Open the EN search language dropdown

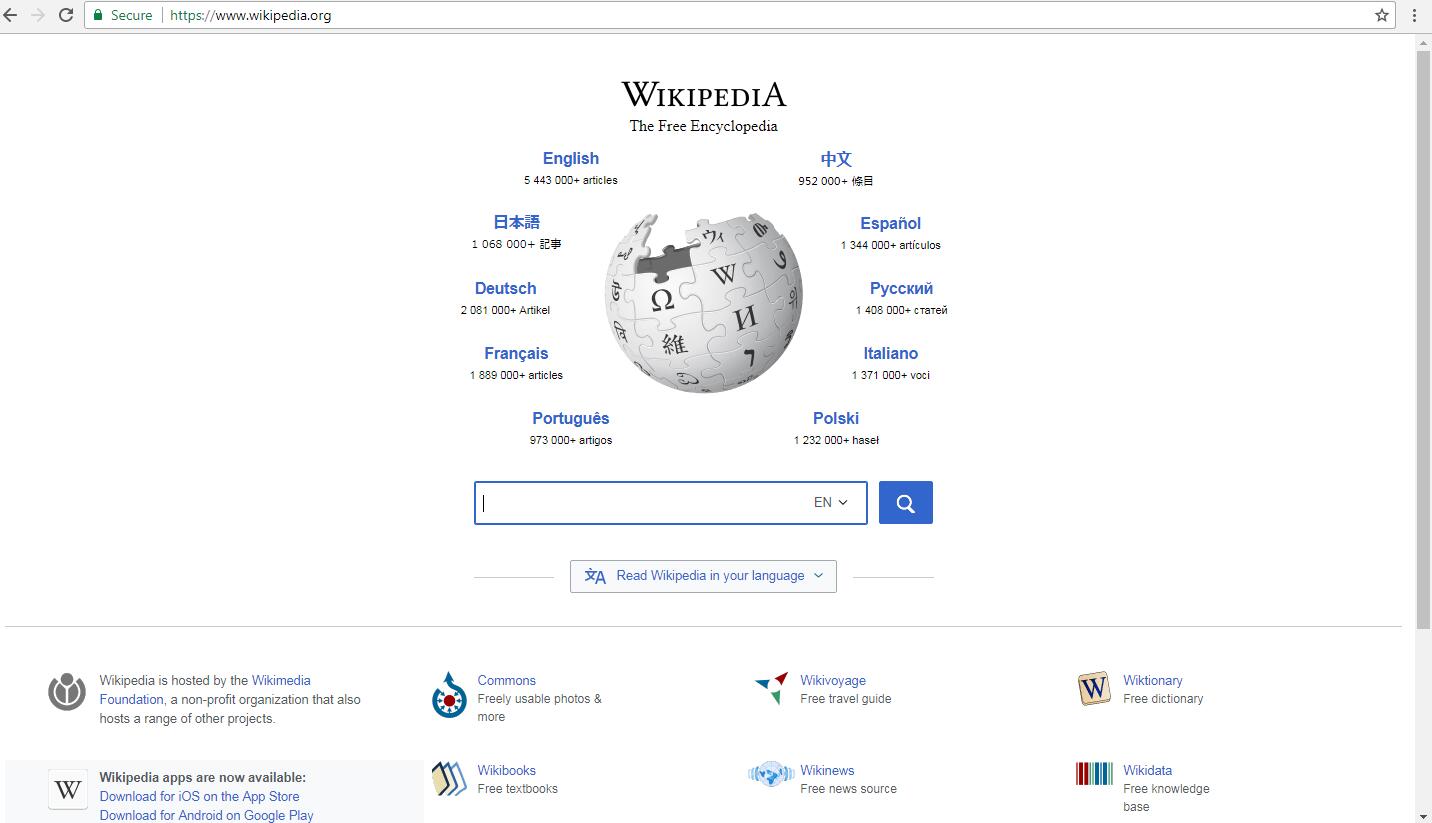tap(831, 503)
